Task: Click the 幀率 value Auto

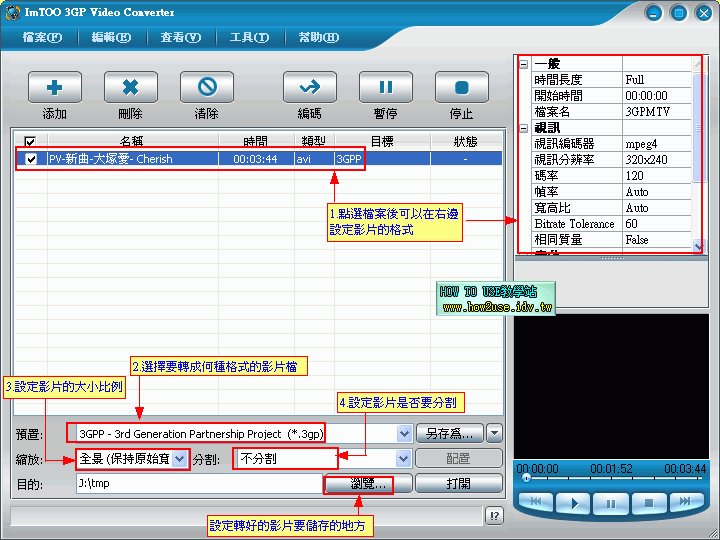Action: 657,192
